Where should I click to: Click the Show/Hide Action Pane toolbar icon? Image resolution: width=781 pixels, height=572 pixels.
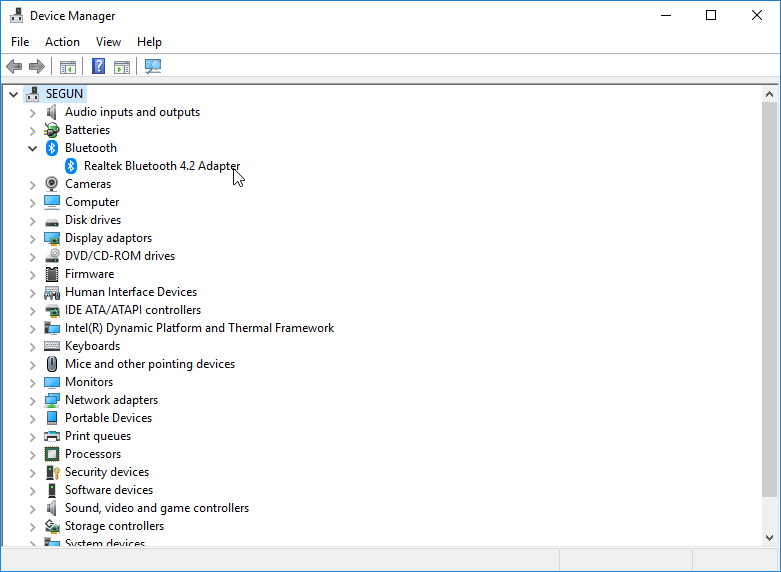pos(122,66)
